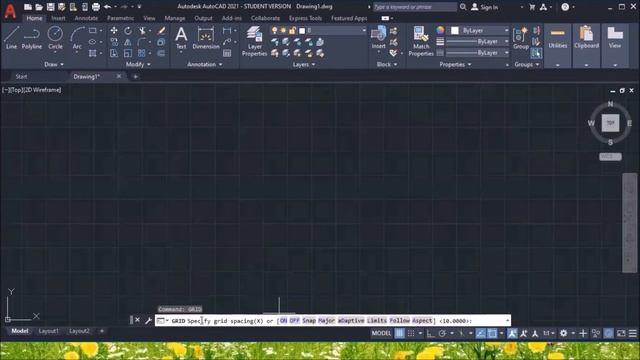
Task: Click the MODEL status bar button
Action: tap(381, 333)
